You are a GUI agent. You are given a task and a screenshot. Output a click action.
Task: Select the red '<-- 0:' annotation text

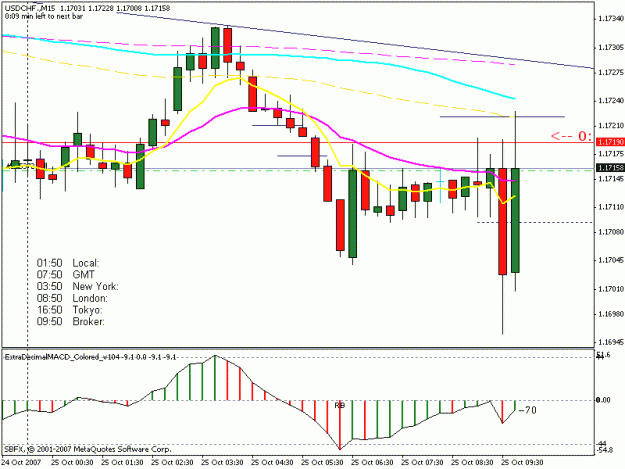pyautogui.click(x=571, y=136)
